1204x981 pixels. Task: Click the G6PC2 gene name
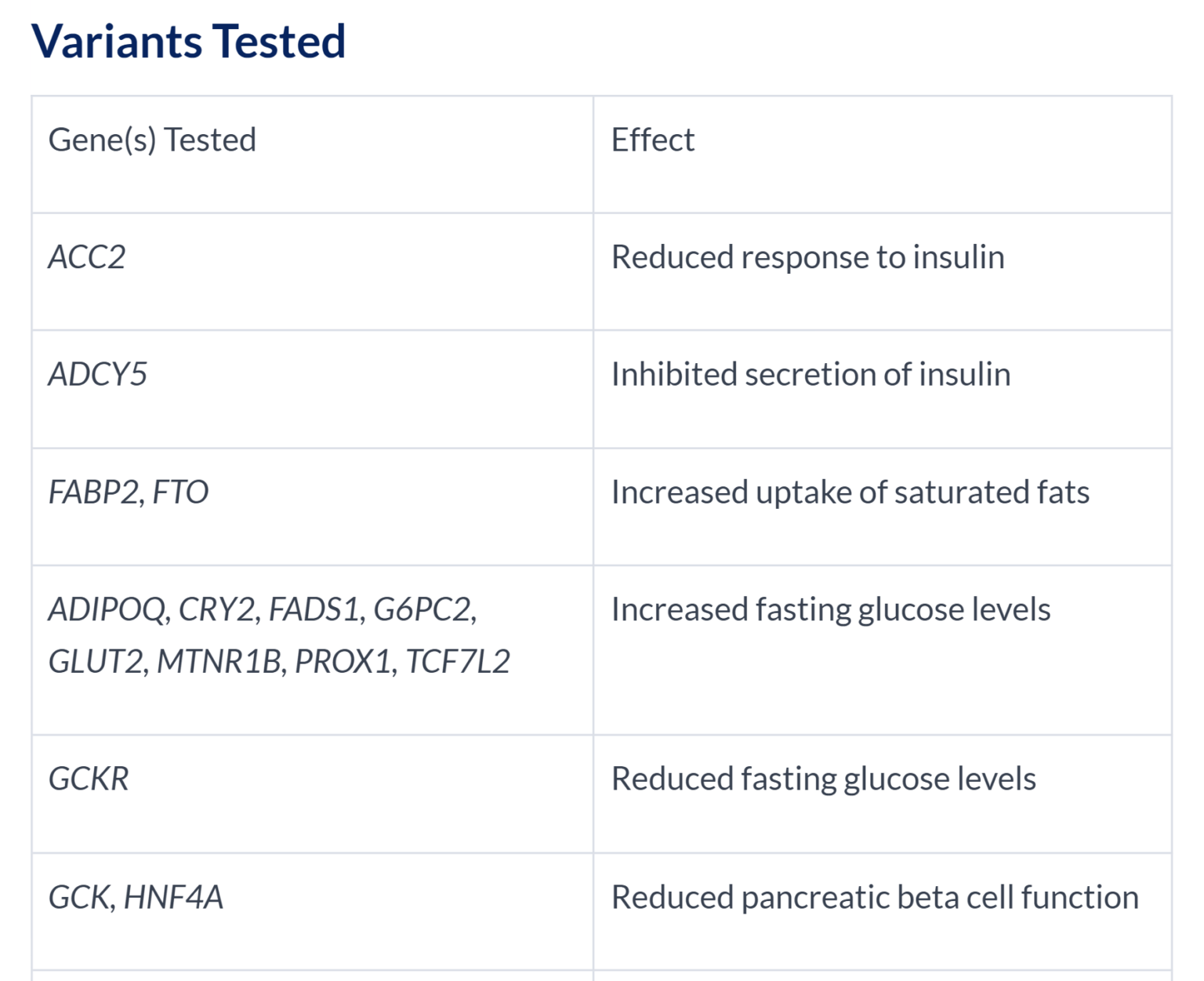click(422, 610)
